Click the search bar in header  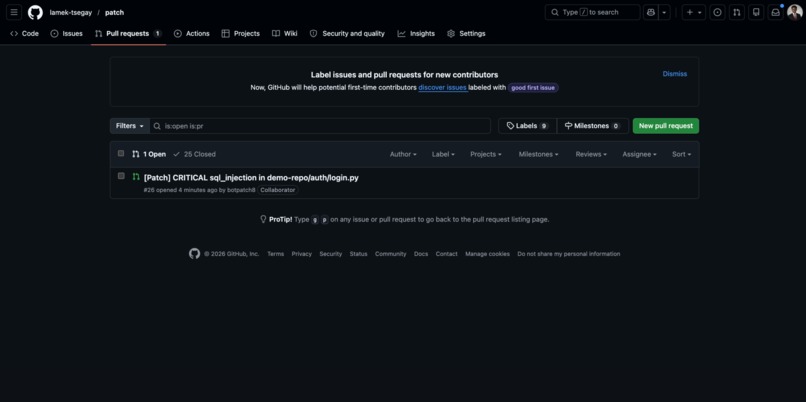click(x=592, y=12)
